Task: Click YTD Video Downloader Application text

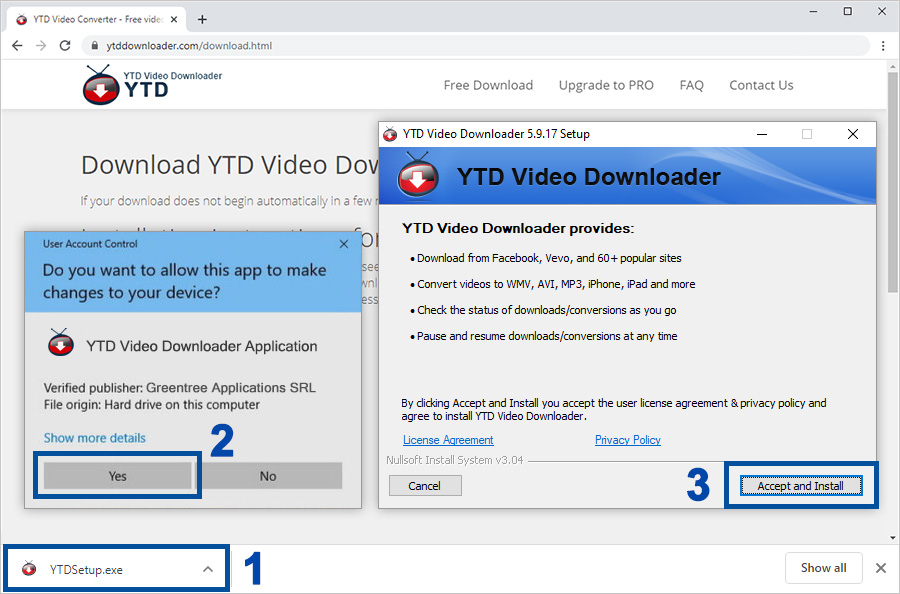Action: tap(201, 346)
